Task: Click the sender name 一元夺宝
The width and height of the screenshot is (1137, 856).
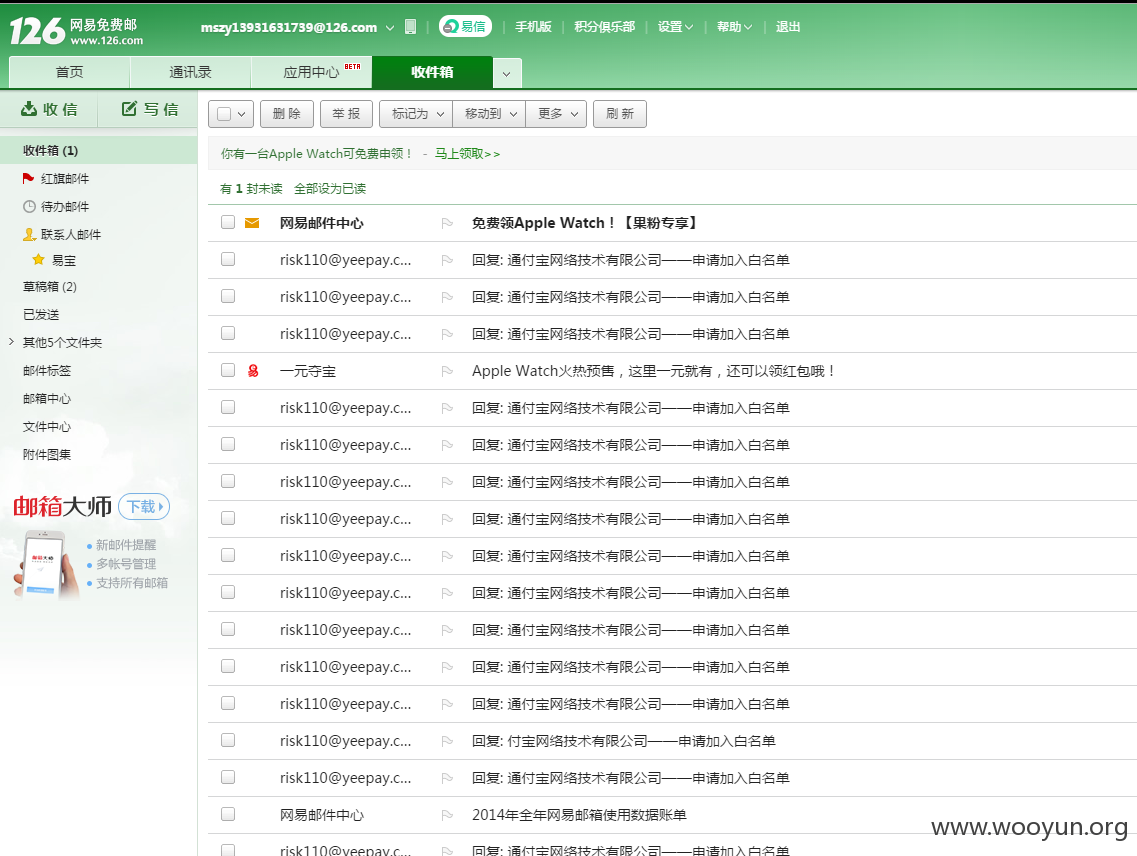Action: coord(307,371)
